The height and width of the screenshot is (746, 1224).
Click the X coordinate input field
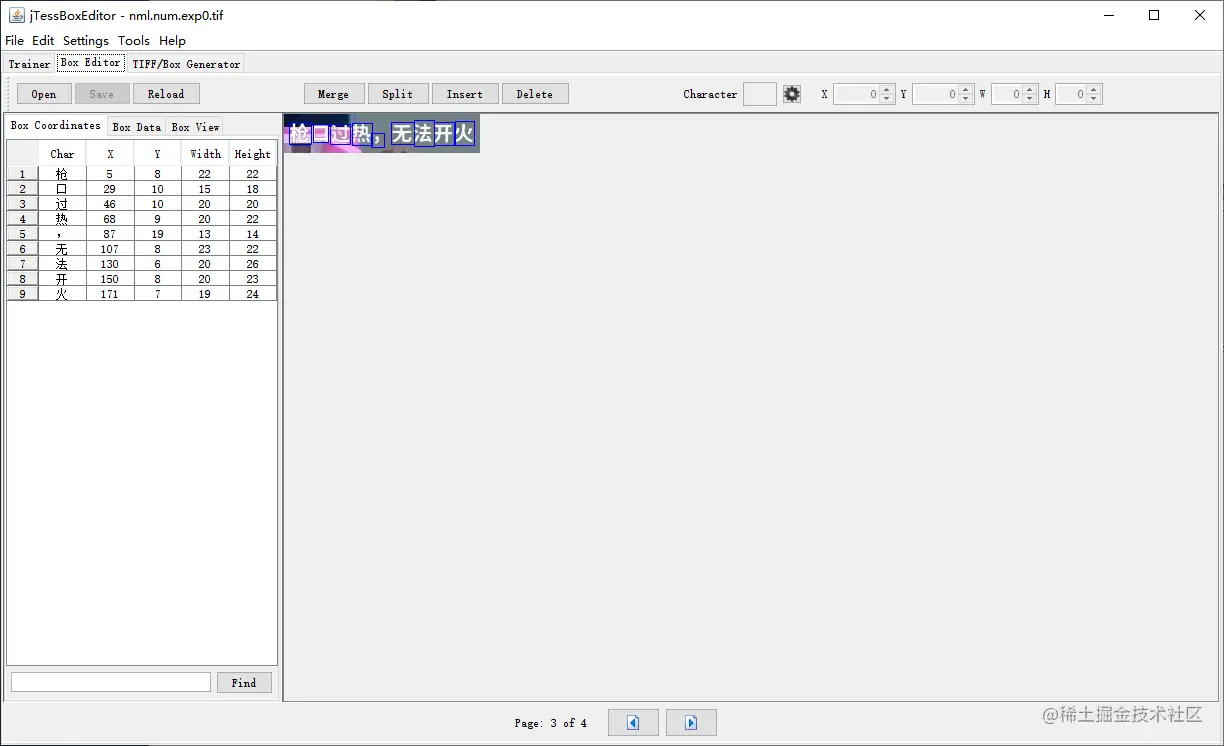click(x=857, y=94)
